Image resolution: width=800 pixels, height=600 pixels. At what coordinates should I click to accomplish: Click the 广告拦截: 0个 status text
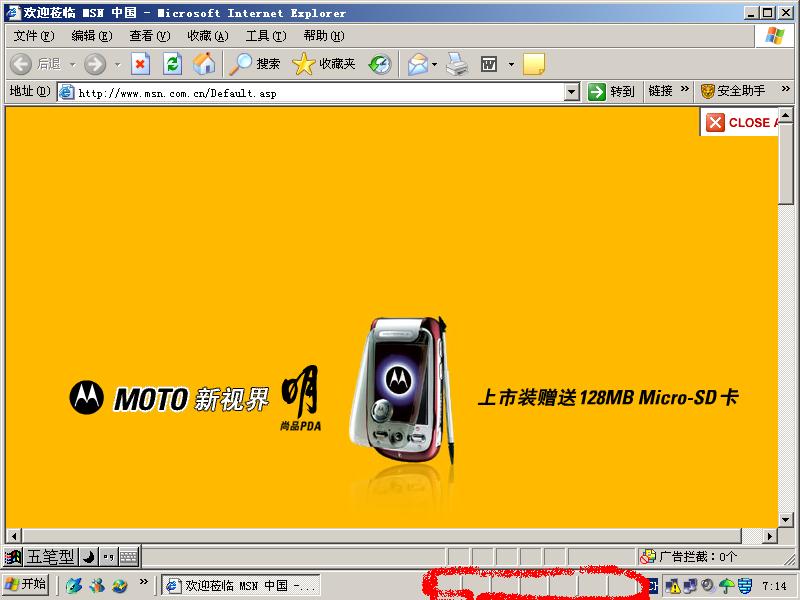point(698,557)
